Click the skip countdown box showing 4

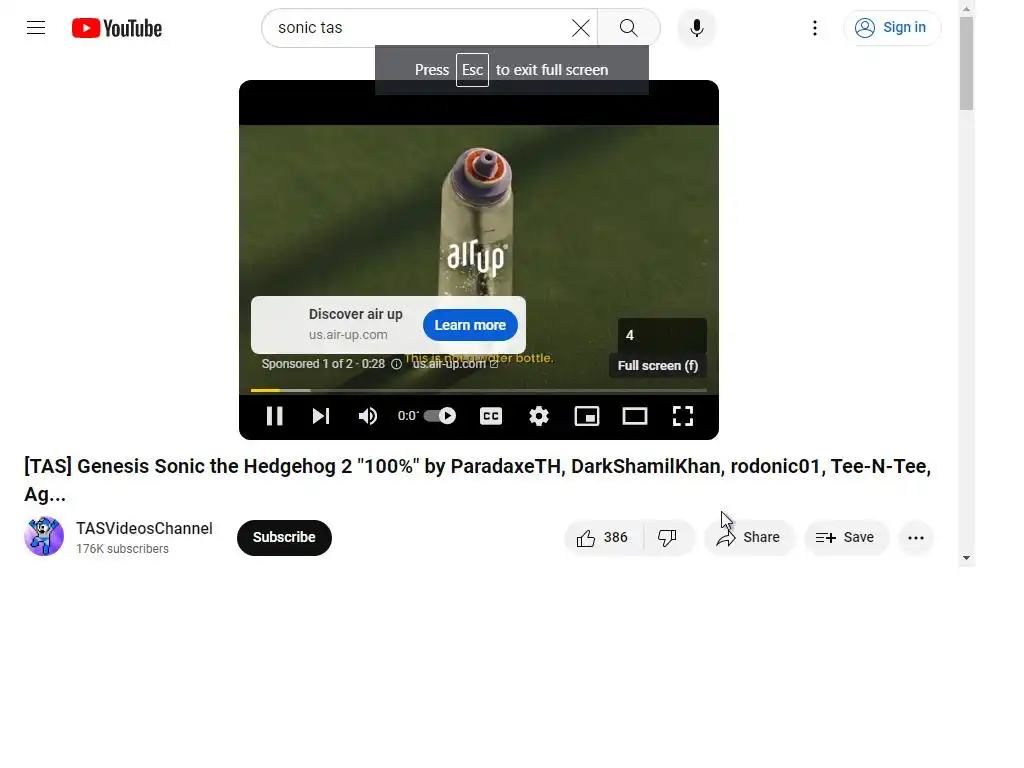coord(662,335)
